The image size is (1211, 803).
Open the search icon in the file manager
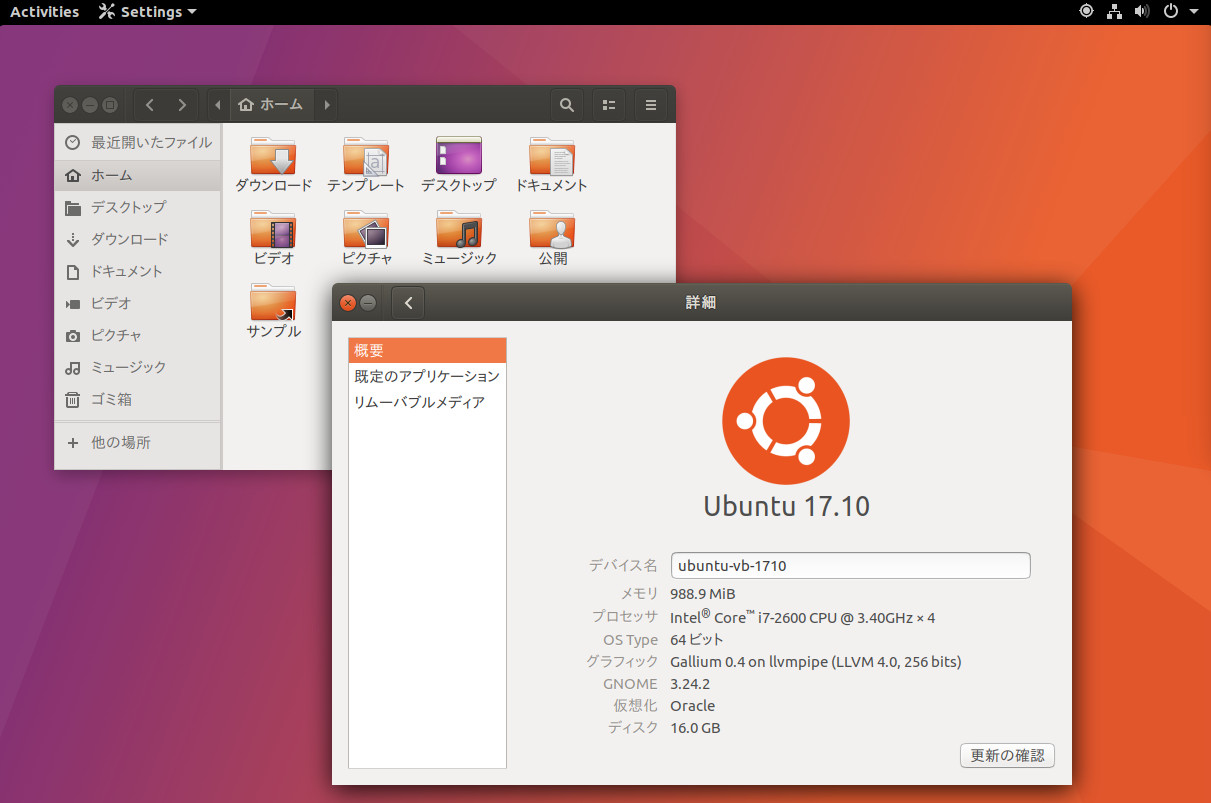pyautogui.click(x=566, y=104)
